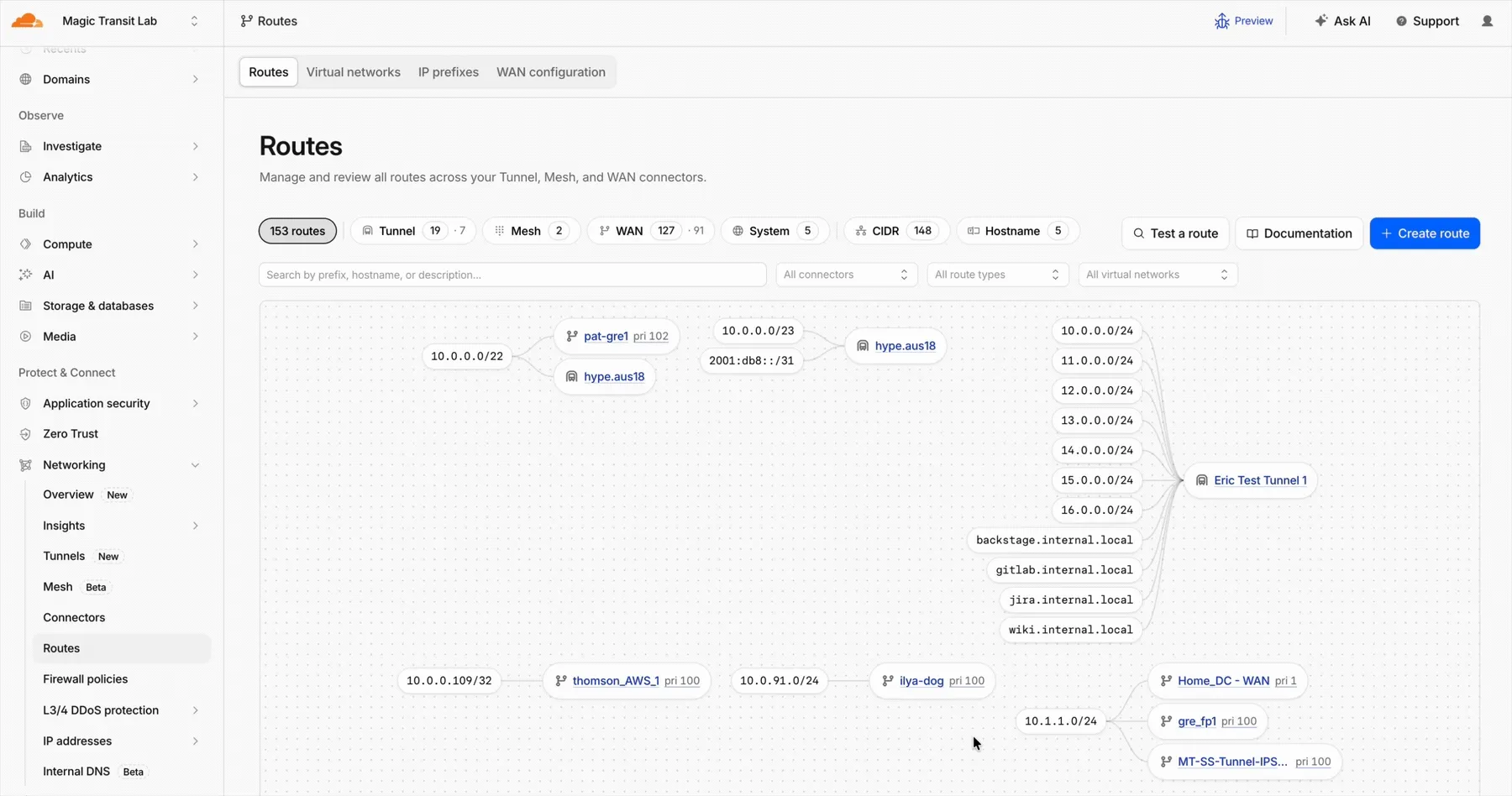The width and height of the screenshot is (1512, 796).
Task: Click the Investigate document icon
Action: point(26,146)
